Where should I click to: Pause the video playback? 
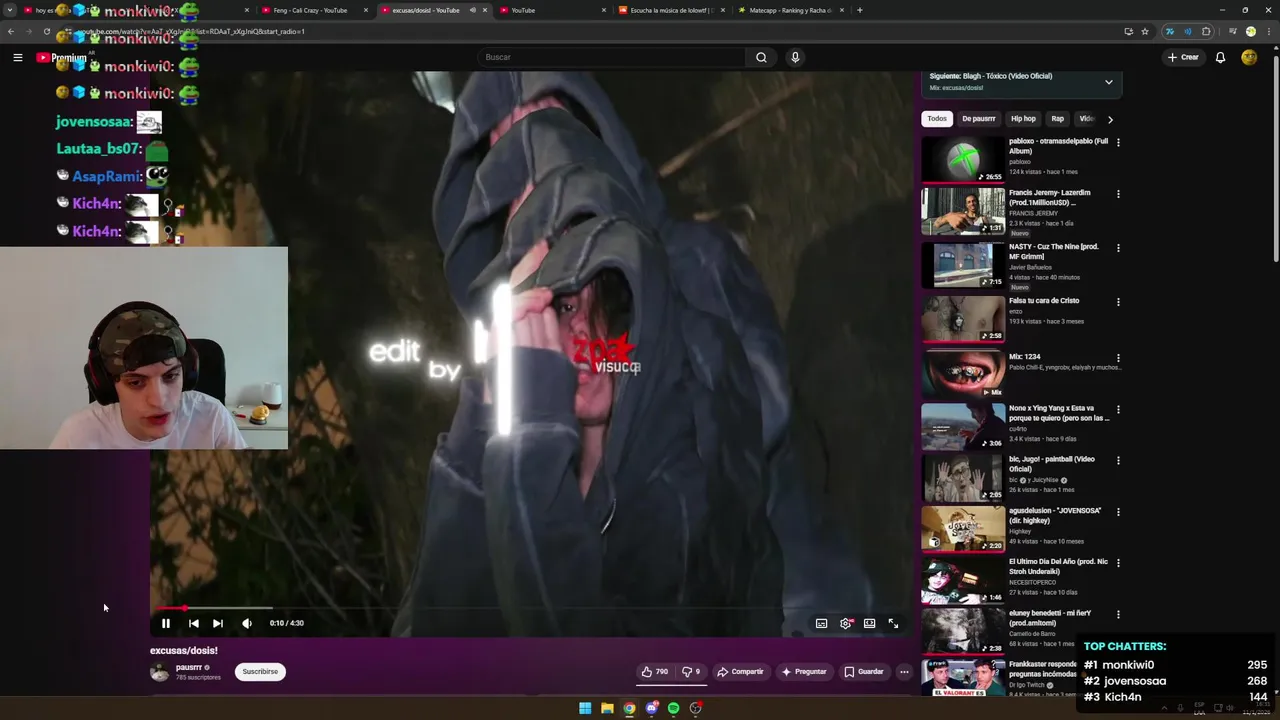166,623
